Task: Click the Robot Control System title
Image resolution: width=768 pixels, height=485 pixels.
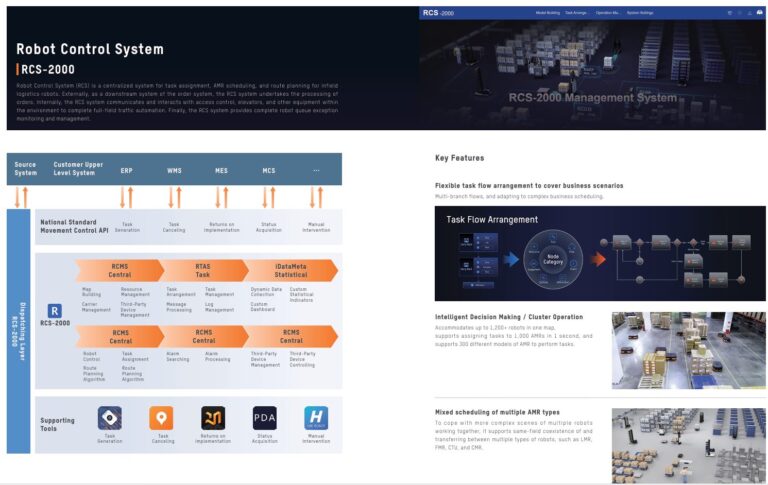Action: point(90,49)
